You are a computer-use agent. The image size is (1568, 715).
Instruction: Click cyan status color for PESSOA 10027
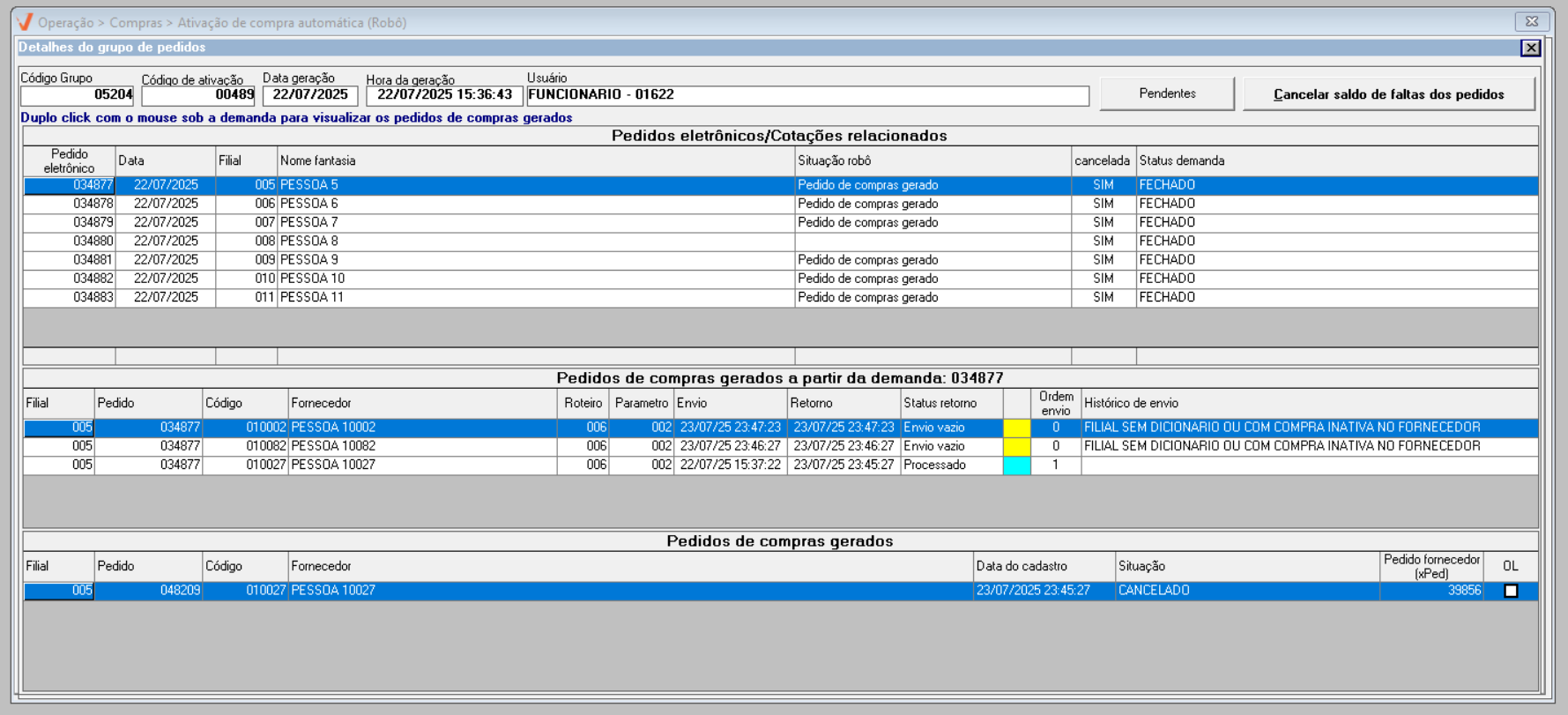pos(1016,465)
